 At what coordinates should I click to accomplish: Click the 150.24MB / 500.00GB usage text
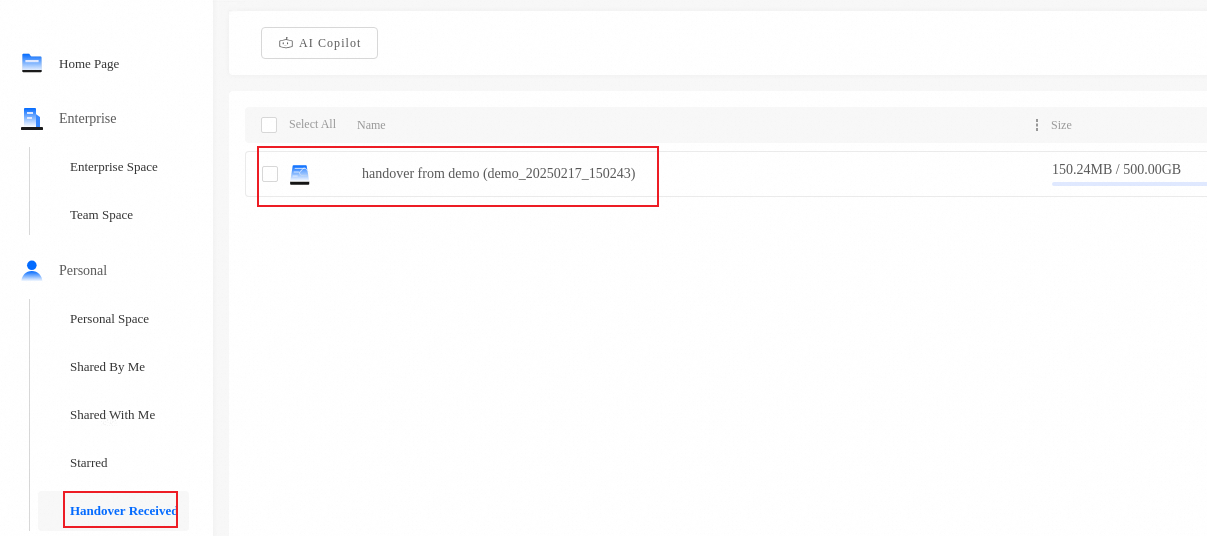[1116, 170]
